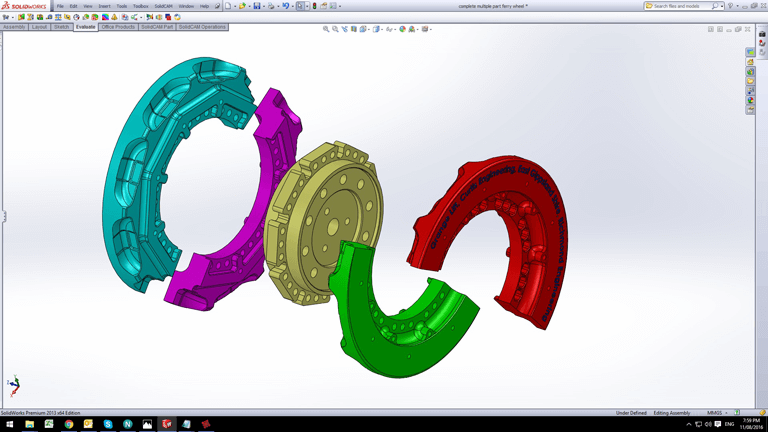768x432 pixels.
Task: Click the Print icon in the top toolbar
Action: tap(271, 6)
